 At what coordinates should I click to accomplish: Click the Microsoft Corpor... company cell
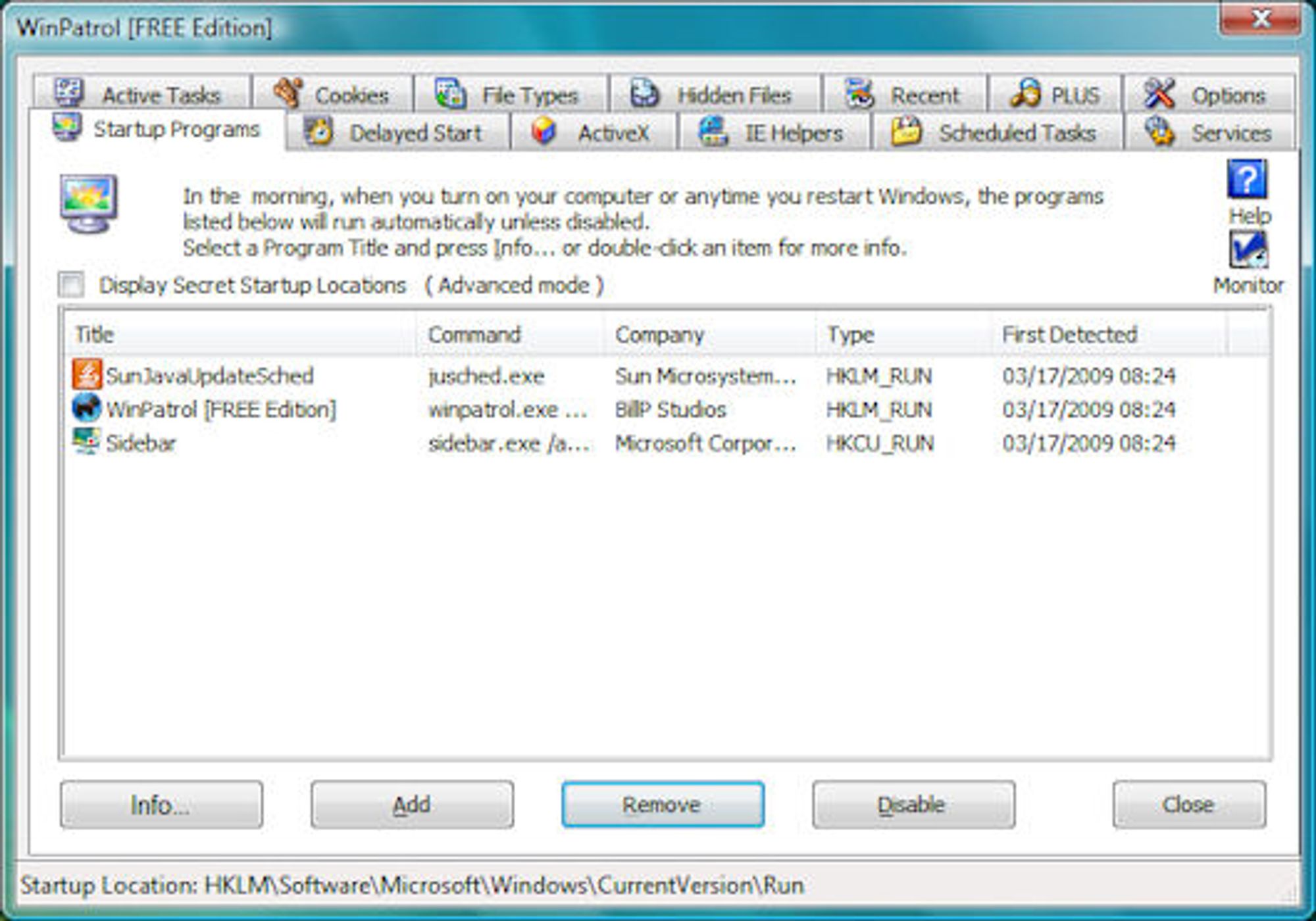click(x=705, y=443)
